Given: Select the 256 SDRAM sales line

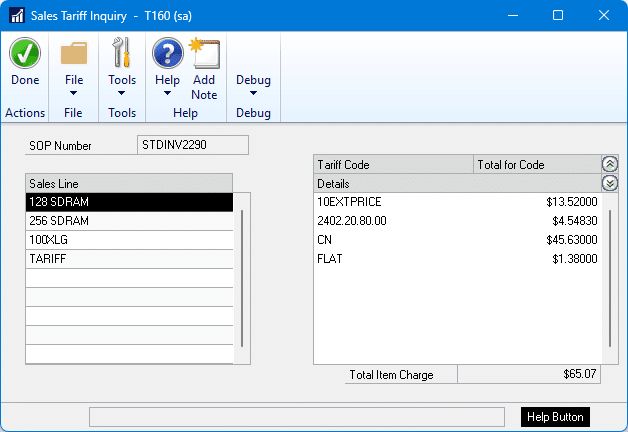Looking at the screenshot, I should coord(129,221).
